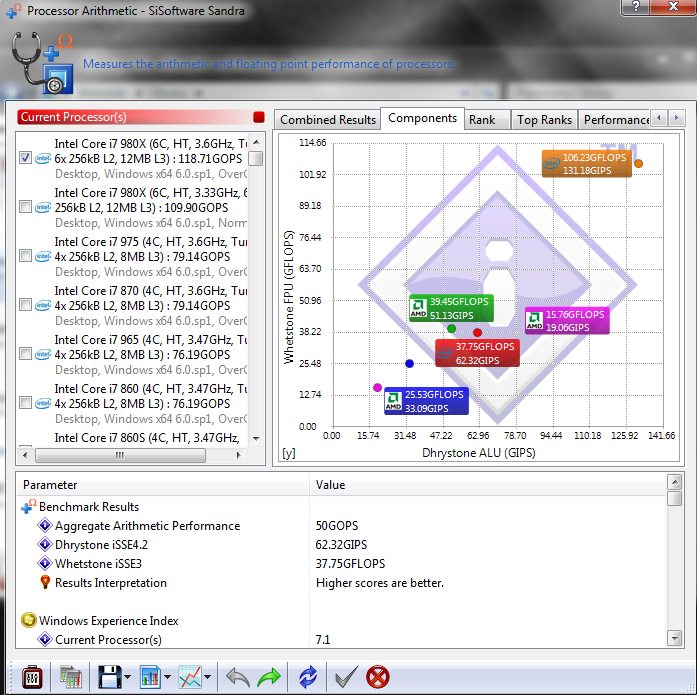Click processor list scroll down arrow
This screenshot has height=695, width=697.
tap(256, 439)
